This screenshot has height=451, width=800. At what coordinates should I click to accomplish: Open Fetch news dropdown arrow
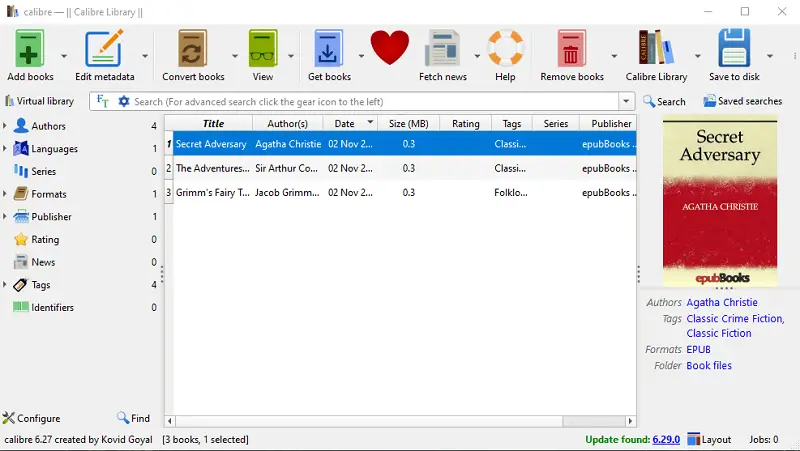[x=477, y=56]
